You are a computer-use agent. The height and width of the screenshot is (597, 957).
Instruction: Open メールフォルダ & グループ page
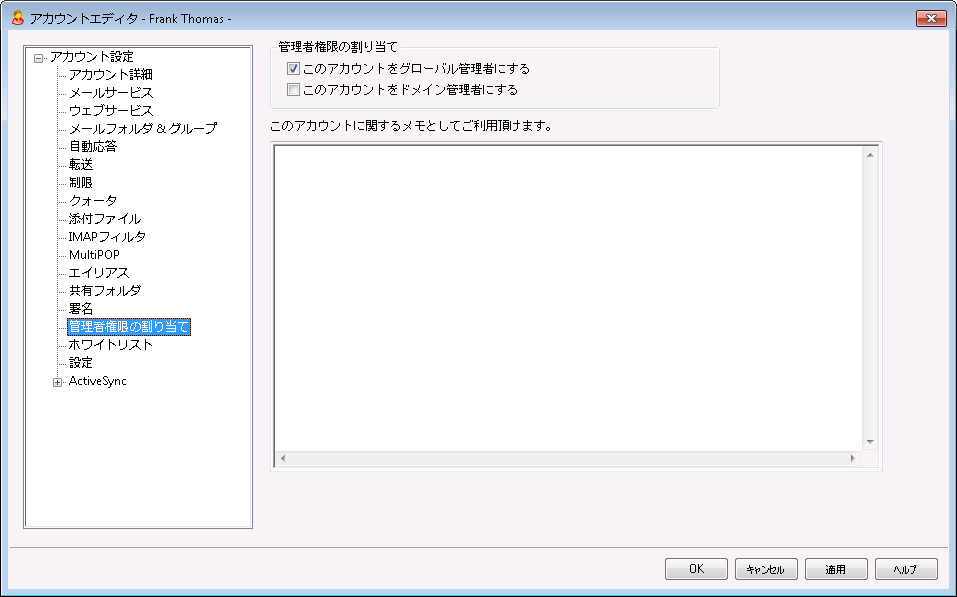142,128
